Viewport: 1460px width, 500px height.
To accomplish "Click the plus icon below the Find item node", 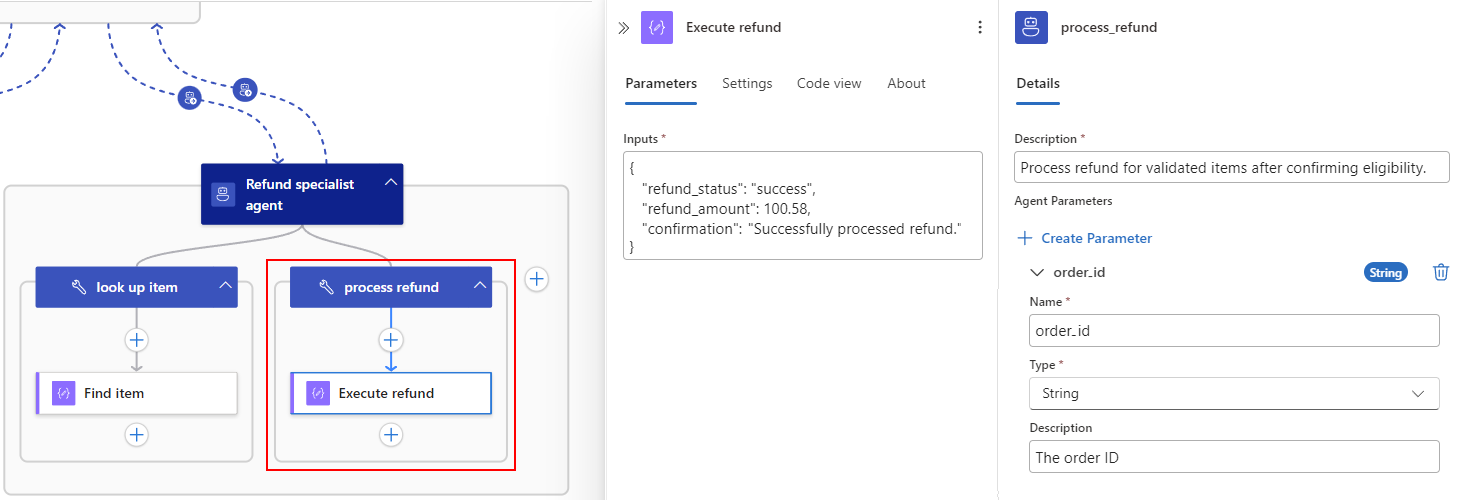I will pyautogui.click(x=137, y=434).
